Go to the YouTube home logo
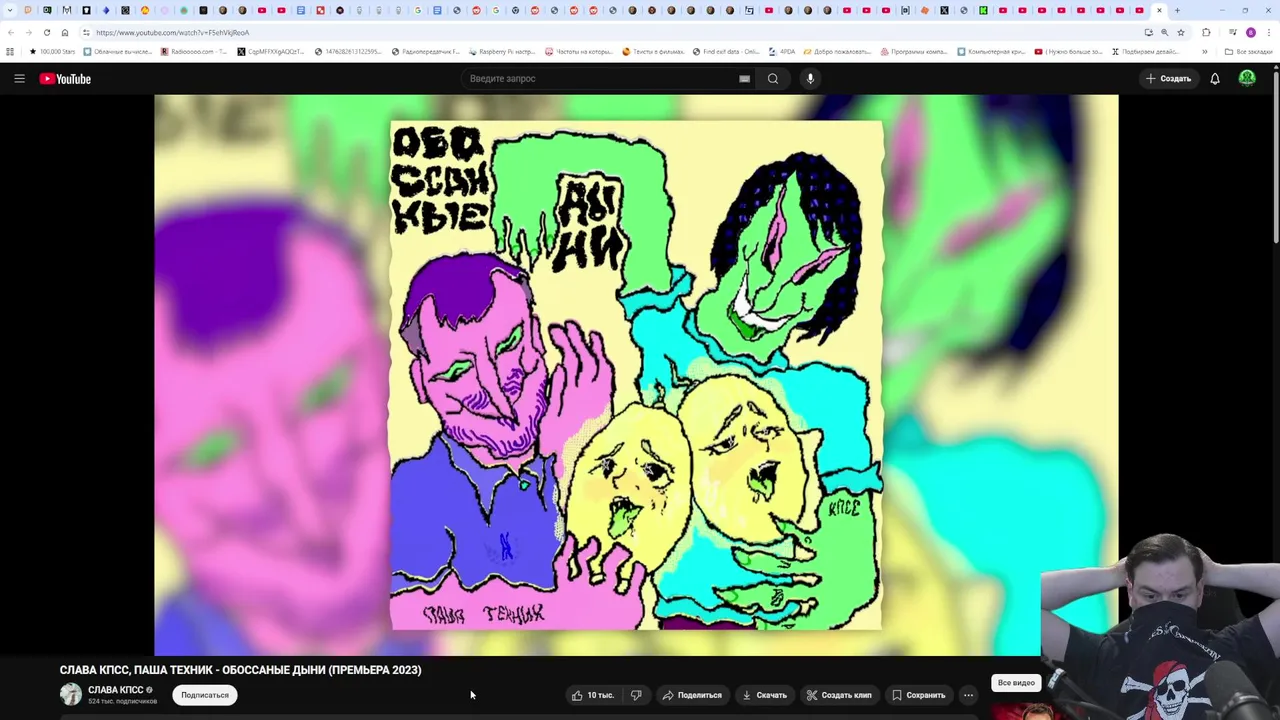This screenshot has width=1280, height=720. [x=65, y=78]
